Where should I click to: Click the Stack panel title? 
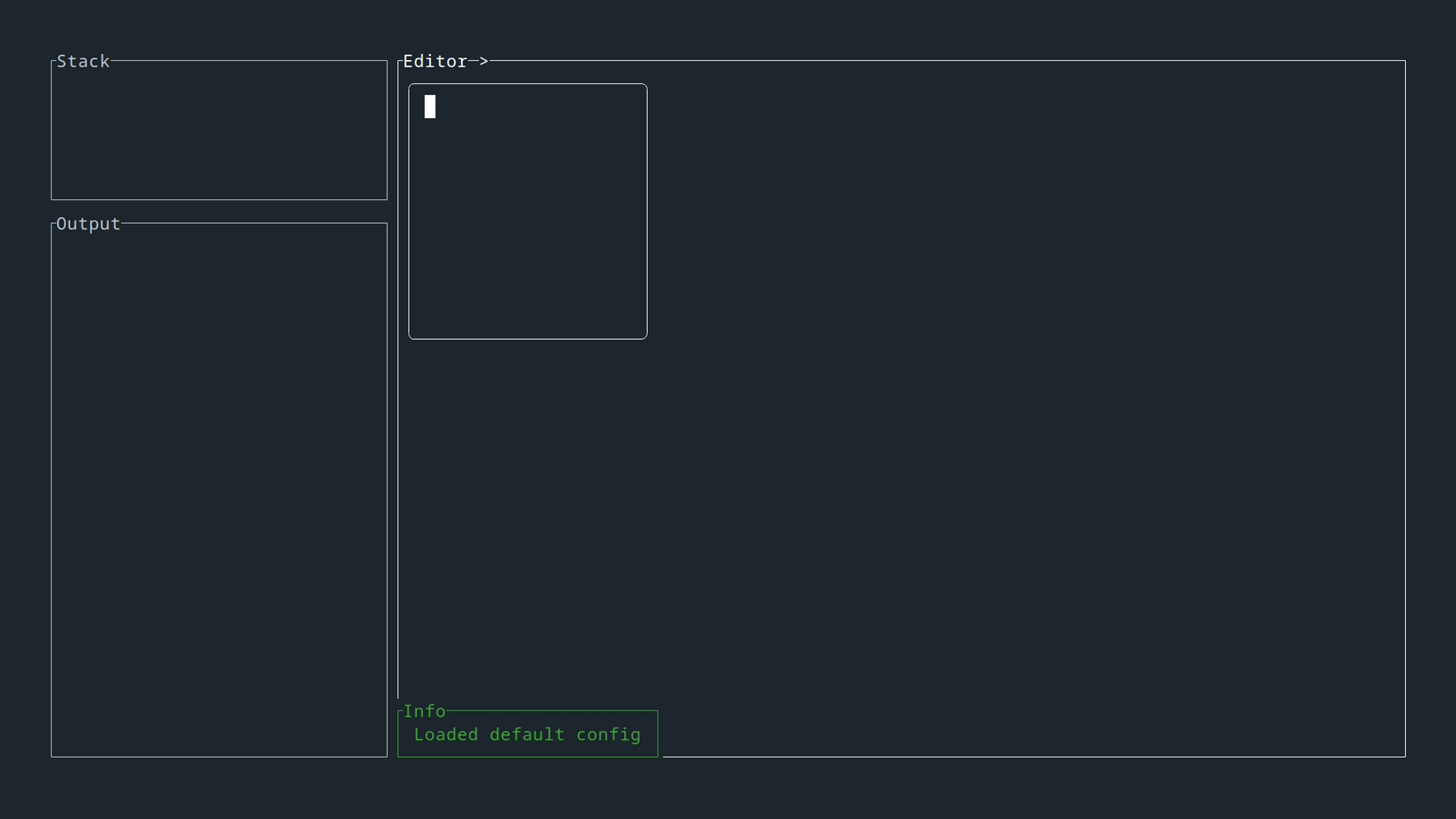(83, 61)
